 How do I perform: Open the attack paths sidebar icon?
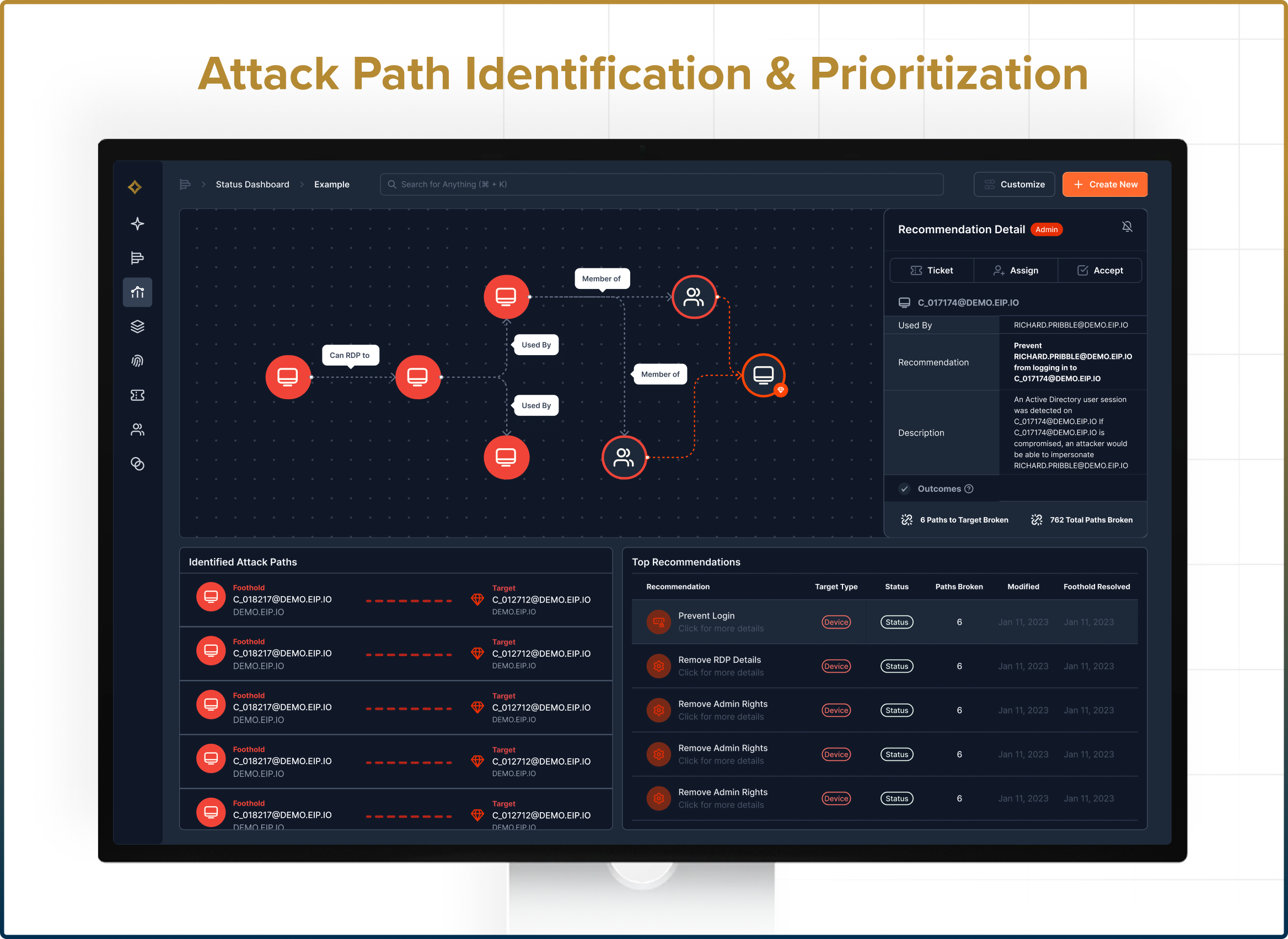click(x=137, y=292)
